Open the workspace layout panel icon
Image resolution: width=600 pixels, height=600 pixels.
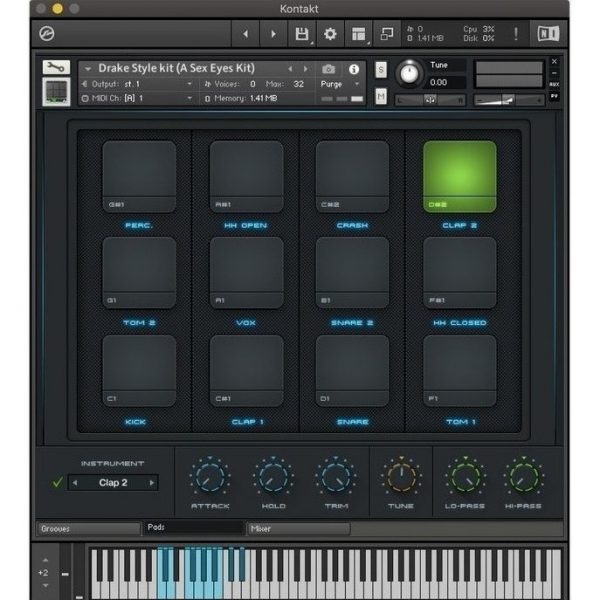[359, 34]
